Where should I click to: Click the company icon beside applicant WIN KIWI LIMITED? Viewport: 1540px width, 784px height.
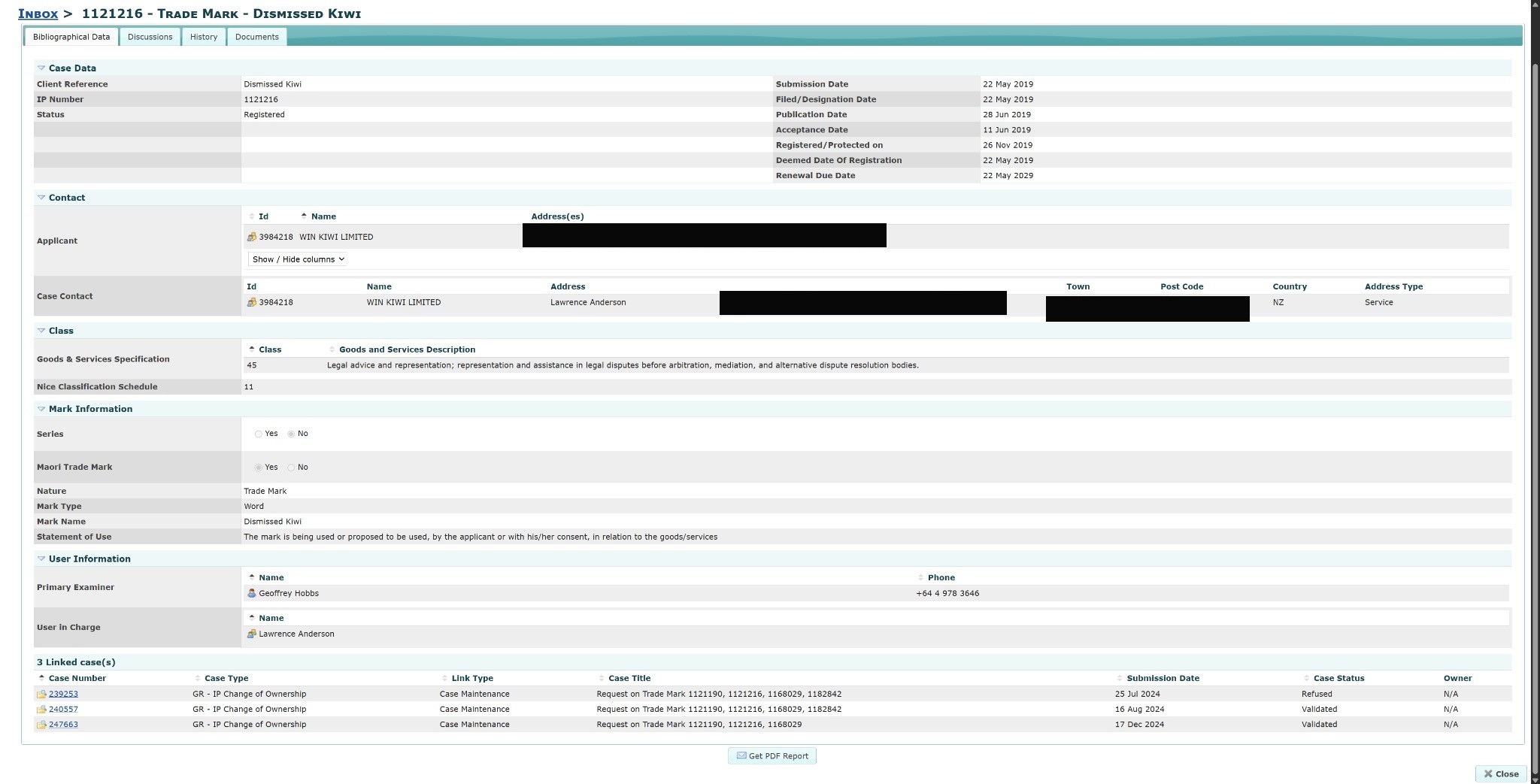pos(253,236)
